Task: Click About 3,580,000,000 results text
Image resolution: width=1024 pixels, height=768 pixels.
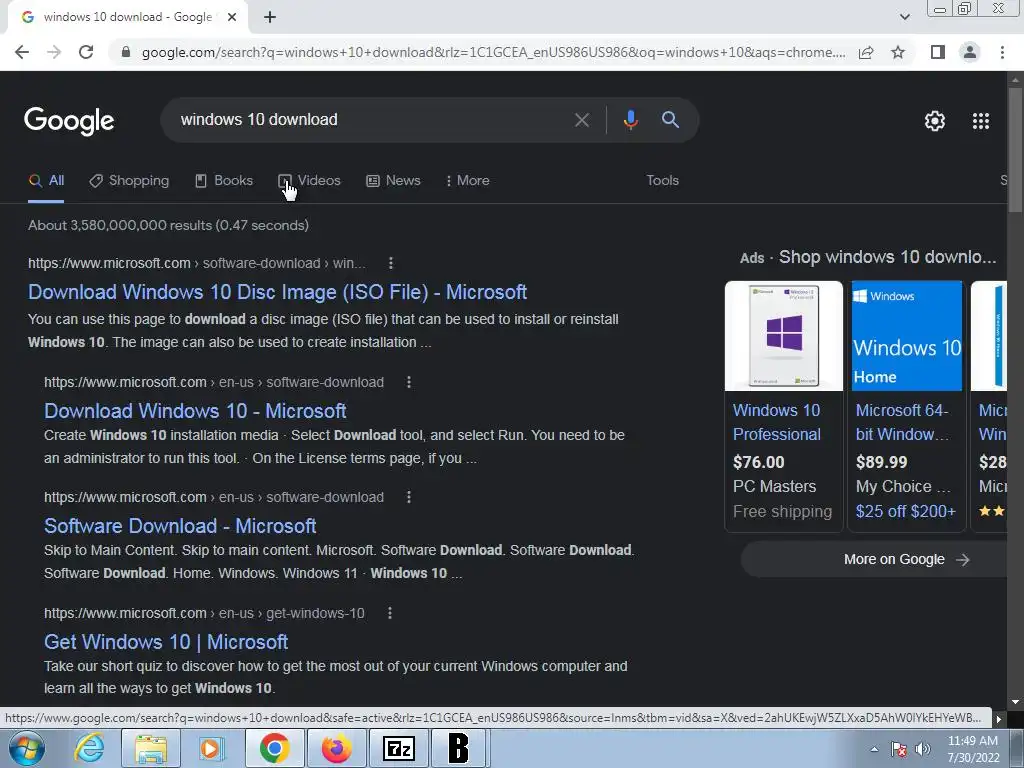Action: click(168, 225)
